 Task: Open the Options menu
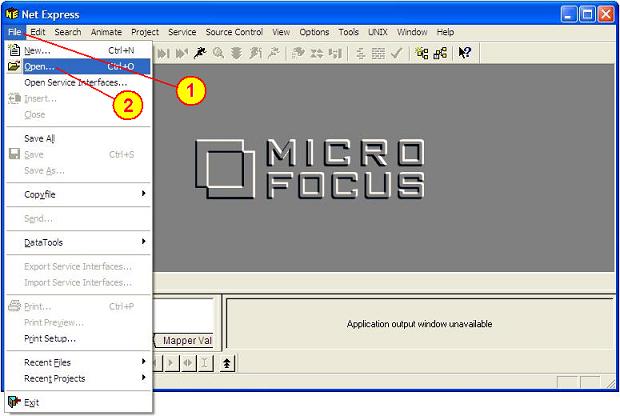coord(314,32)
